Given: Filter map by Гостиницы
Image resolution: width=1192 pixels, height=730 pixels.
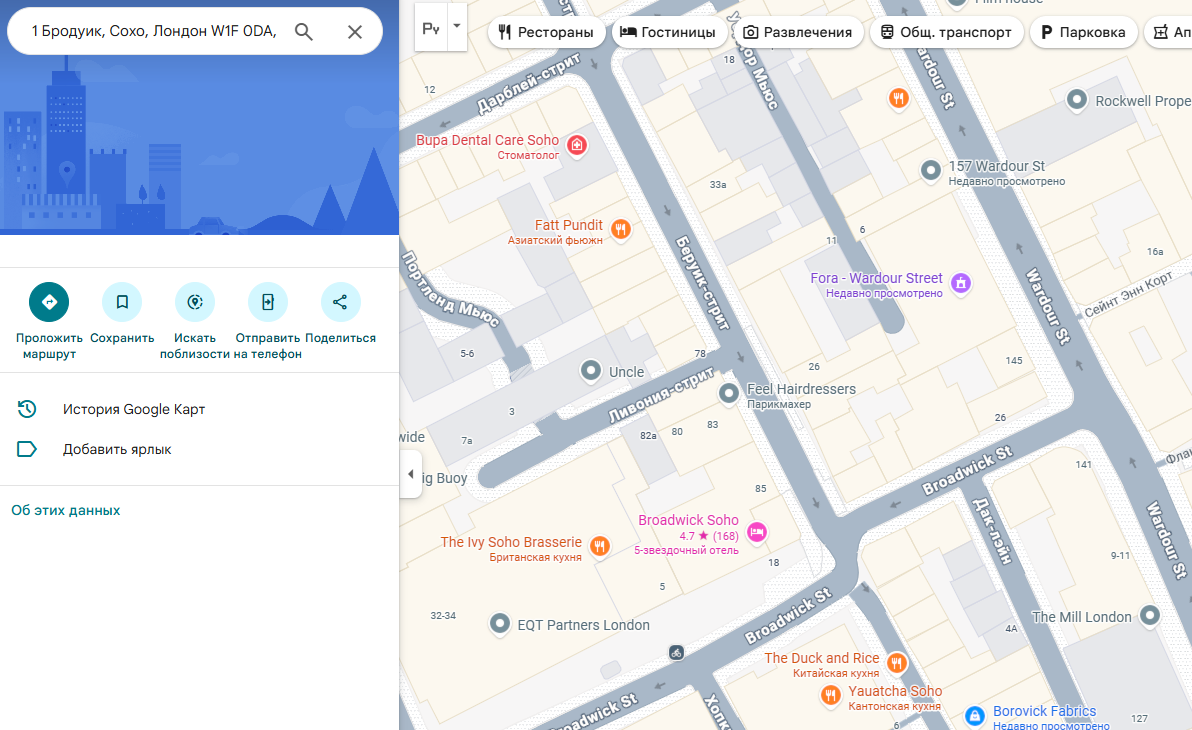Looking at the screenshot, I should click(x=668, y=32).
